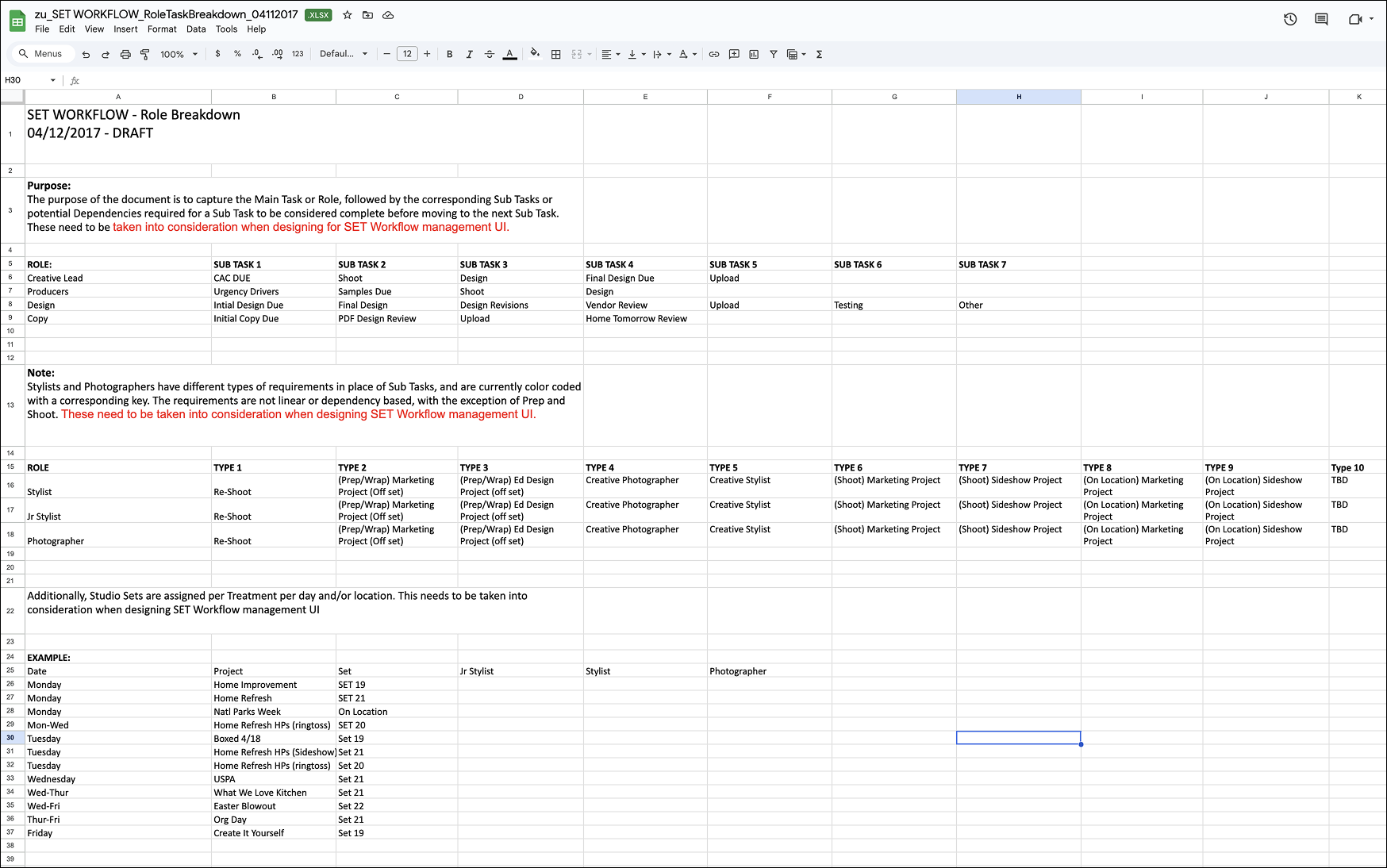Check the cloud document status icon
Screen dimensions: 1387x868
[388, 15]
